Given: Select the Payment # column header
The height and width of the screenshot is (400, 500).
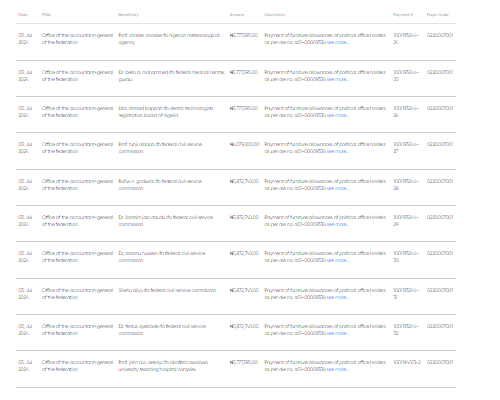Looking at the screenshot, I should point(403,15).
